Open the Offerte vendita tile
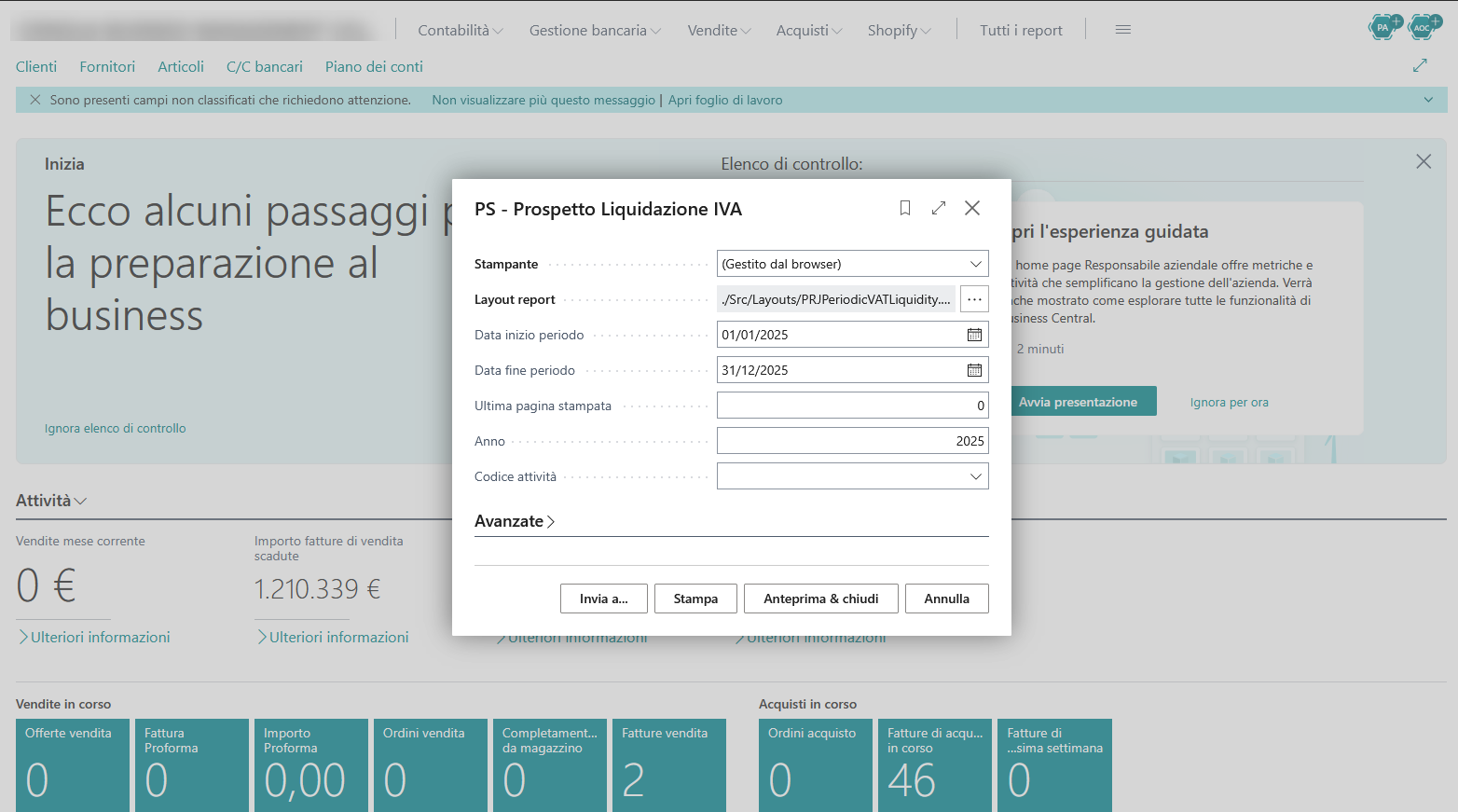Screen dimensions: 1458x812 tap(73, 765)
